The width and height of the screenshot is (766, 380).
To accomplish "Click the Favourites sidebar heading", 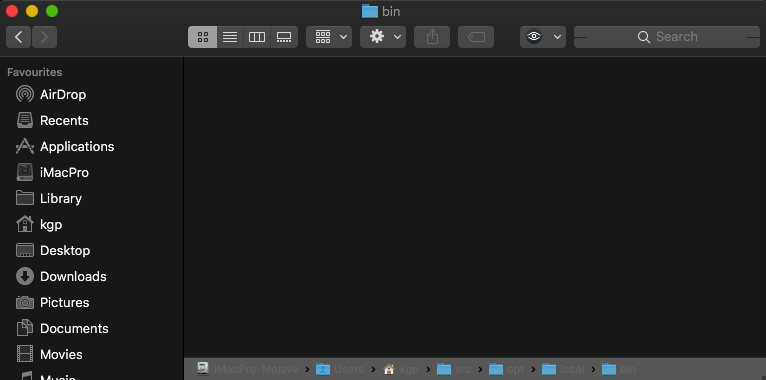I will coord(35,72).
